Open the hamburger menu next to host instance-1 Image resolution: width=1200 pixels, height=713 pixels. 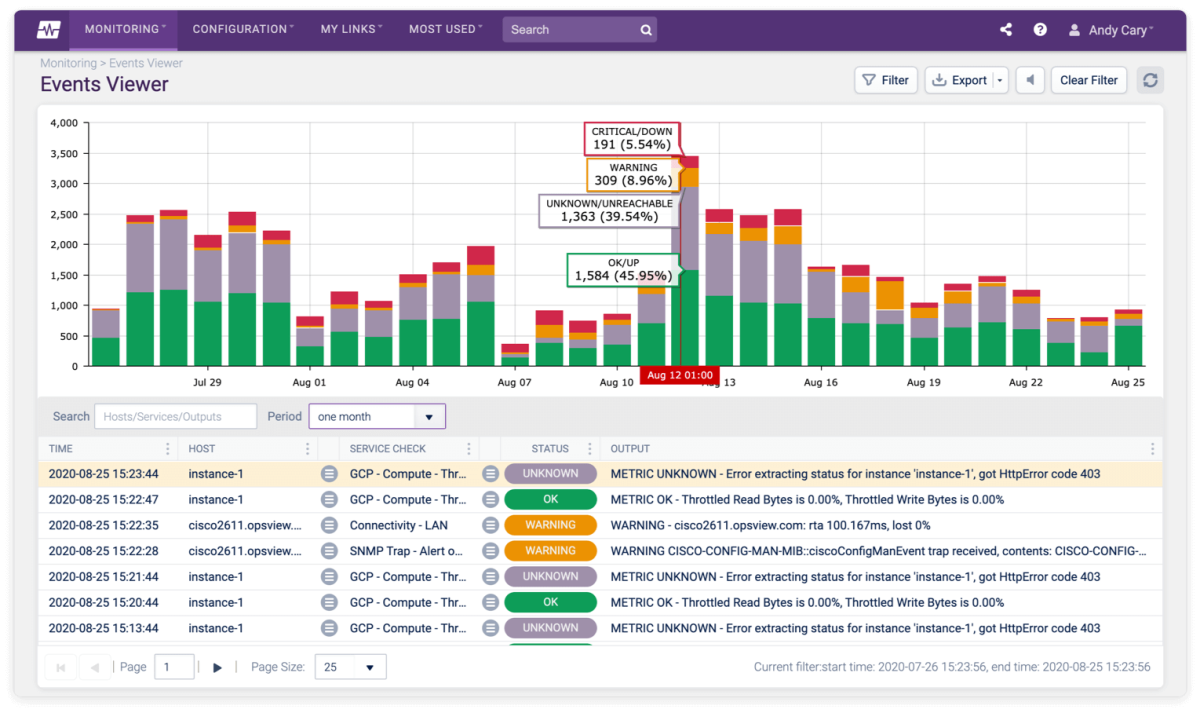point(329,473)
